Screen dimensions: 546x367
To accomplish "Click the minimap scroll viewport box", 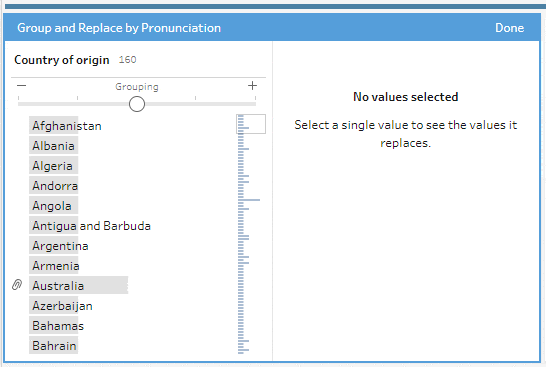I will [251, 124].
